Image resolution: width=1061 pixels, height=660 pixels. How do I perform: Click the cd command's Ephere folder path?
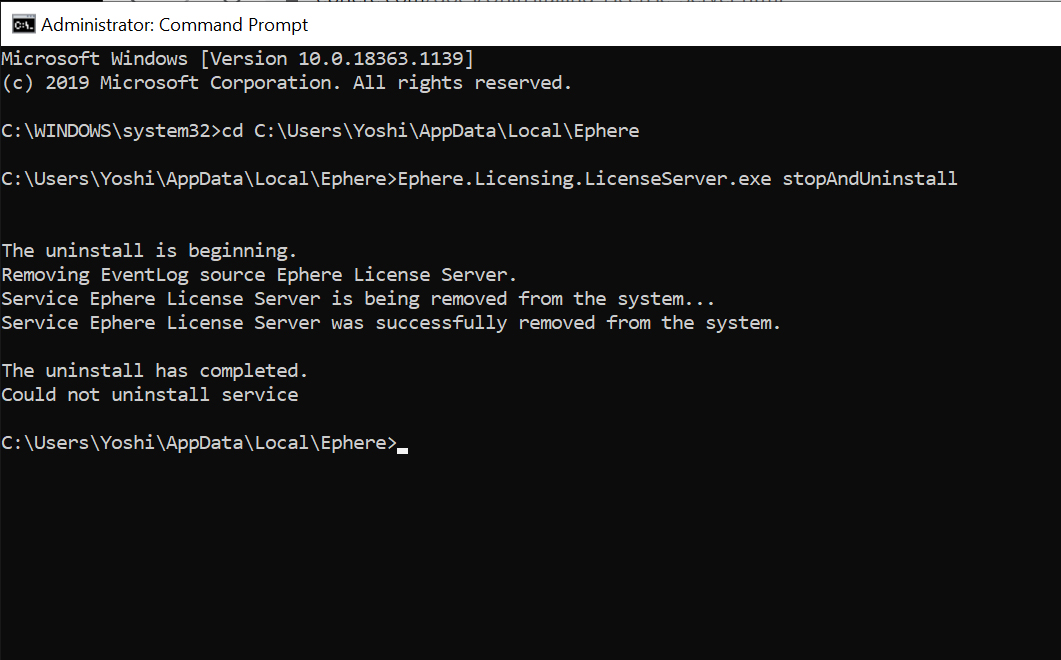pyautogui.click(x=446, y=131)
